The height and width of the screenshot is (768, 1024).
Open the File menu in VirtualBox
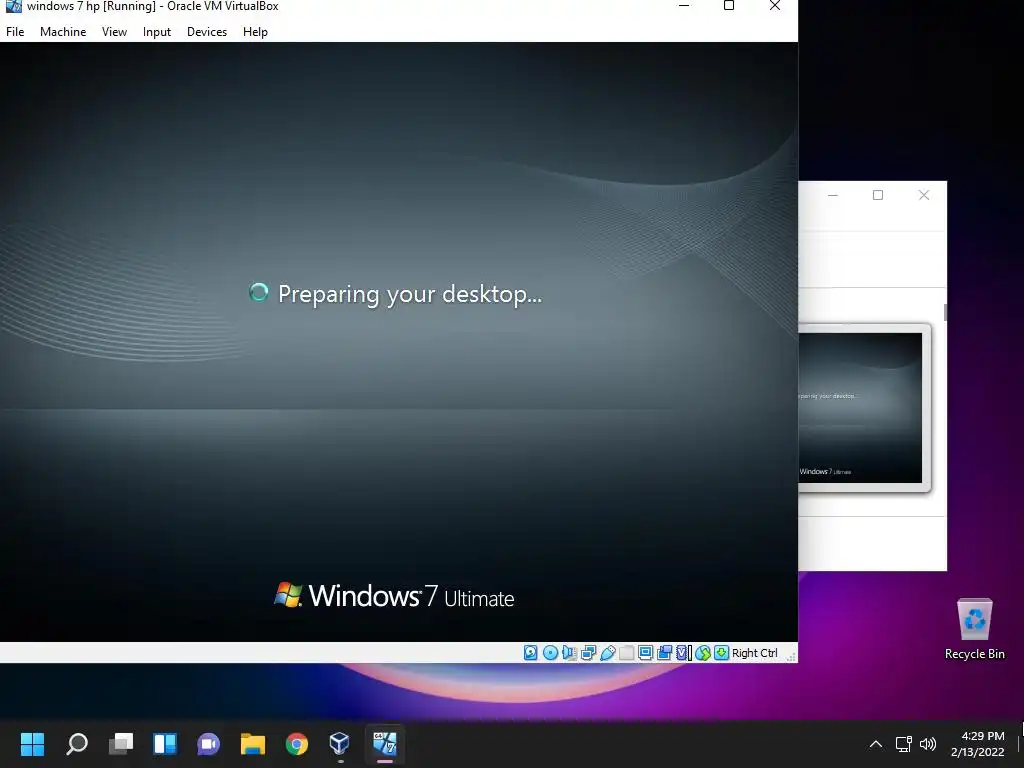[15, 31]
